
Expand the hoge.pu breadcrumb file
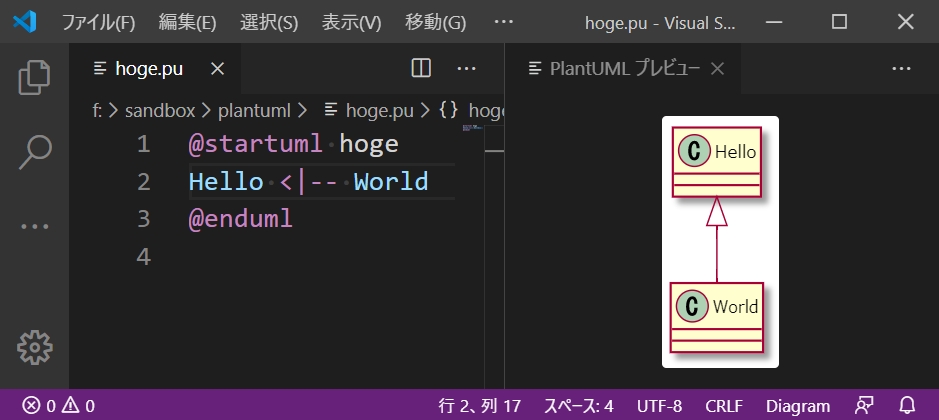[369, 111]
